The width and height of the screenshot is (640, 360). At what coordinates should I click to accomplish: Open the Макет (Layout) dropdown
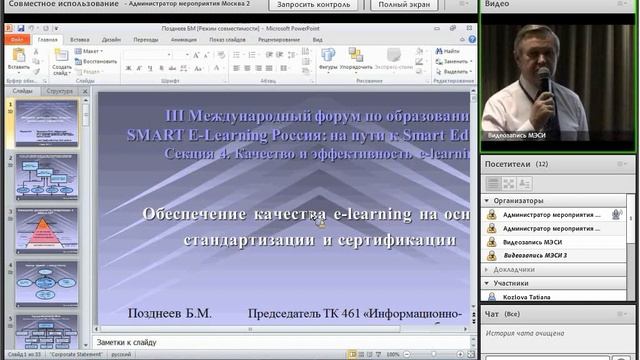89,51
